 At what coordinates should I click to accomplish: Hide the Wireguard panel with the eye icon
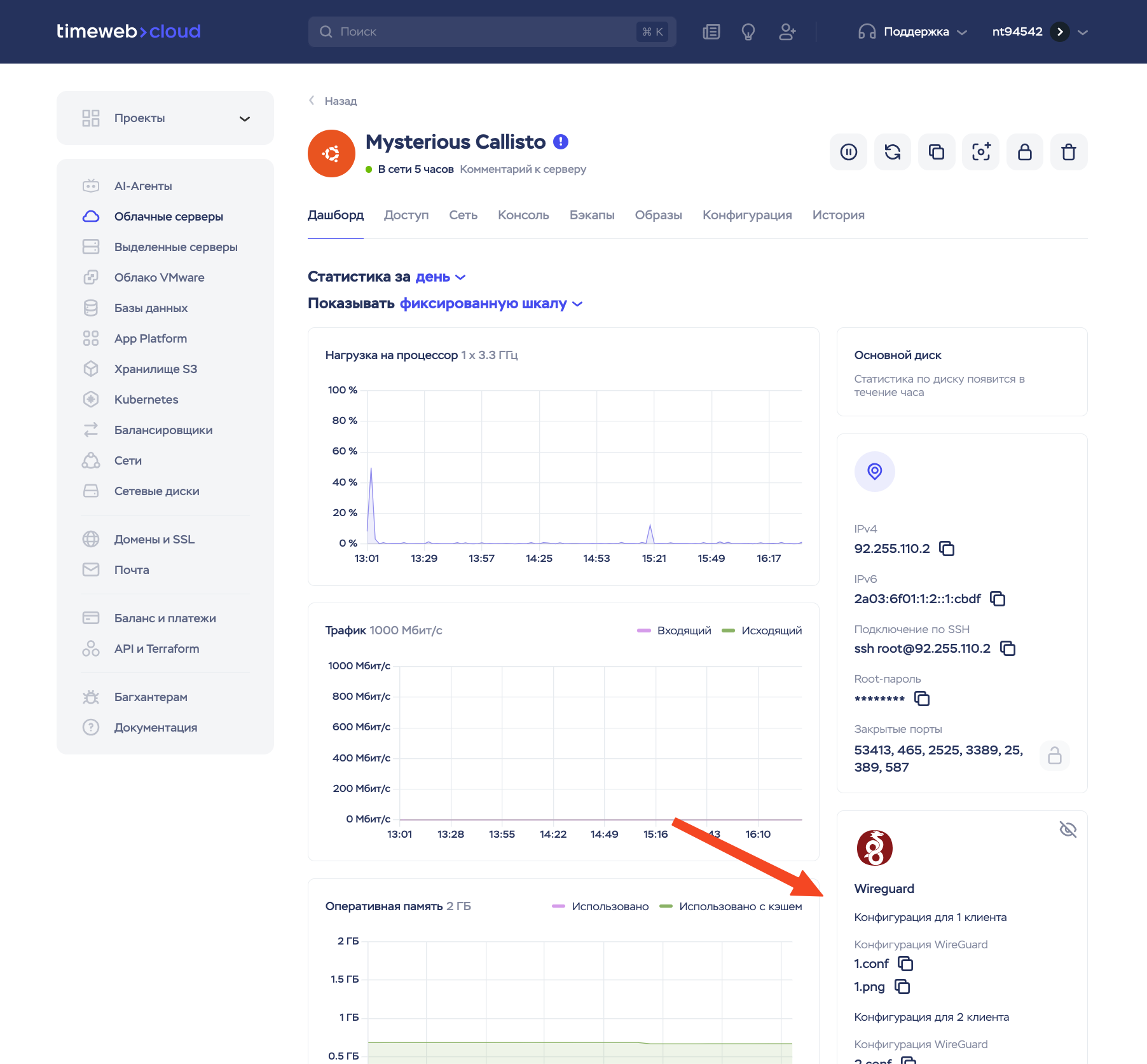pyautogui.click(x=1068, y=829)
